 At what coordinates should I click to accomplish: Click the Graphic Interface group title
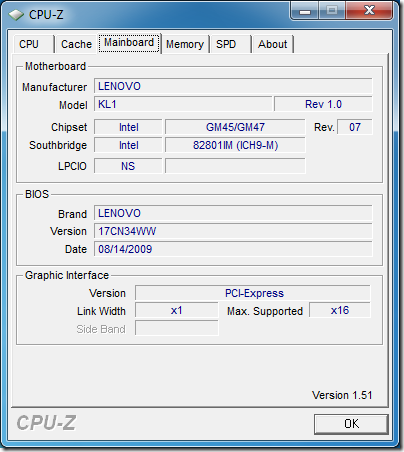(67, 275)
